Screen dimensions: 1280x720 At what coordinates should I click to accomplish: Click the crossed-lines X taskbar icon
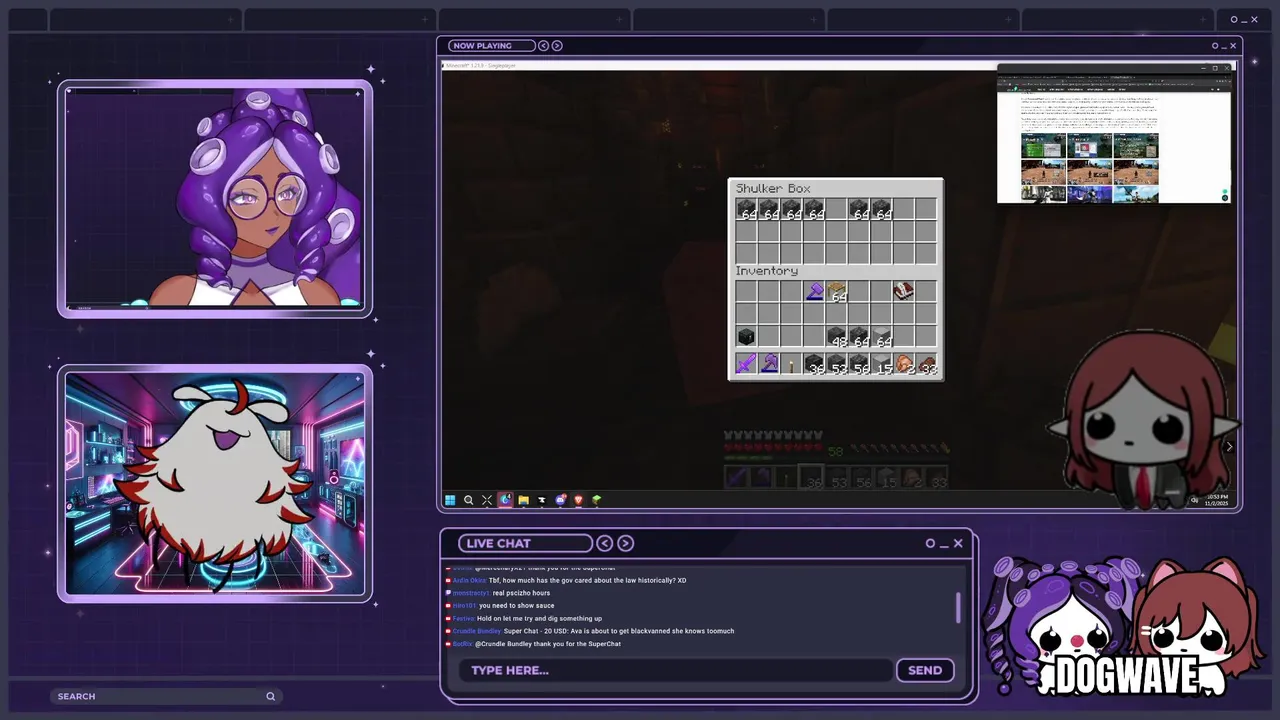[x=487, y=500]
